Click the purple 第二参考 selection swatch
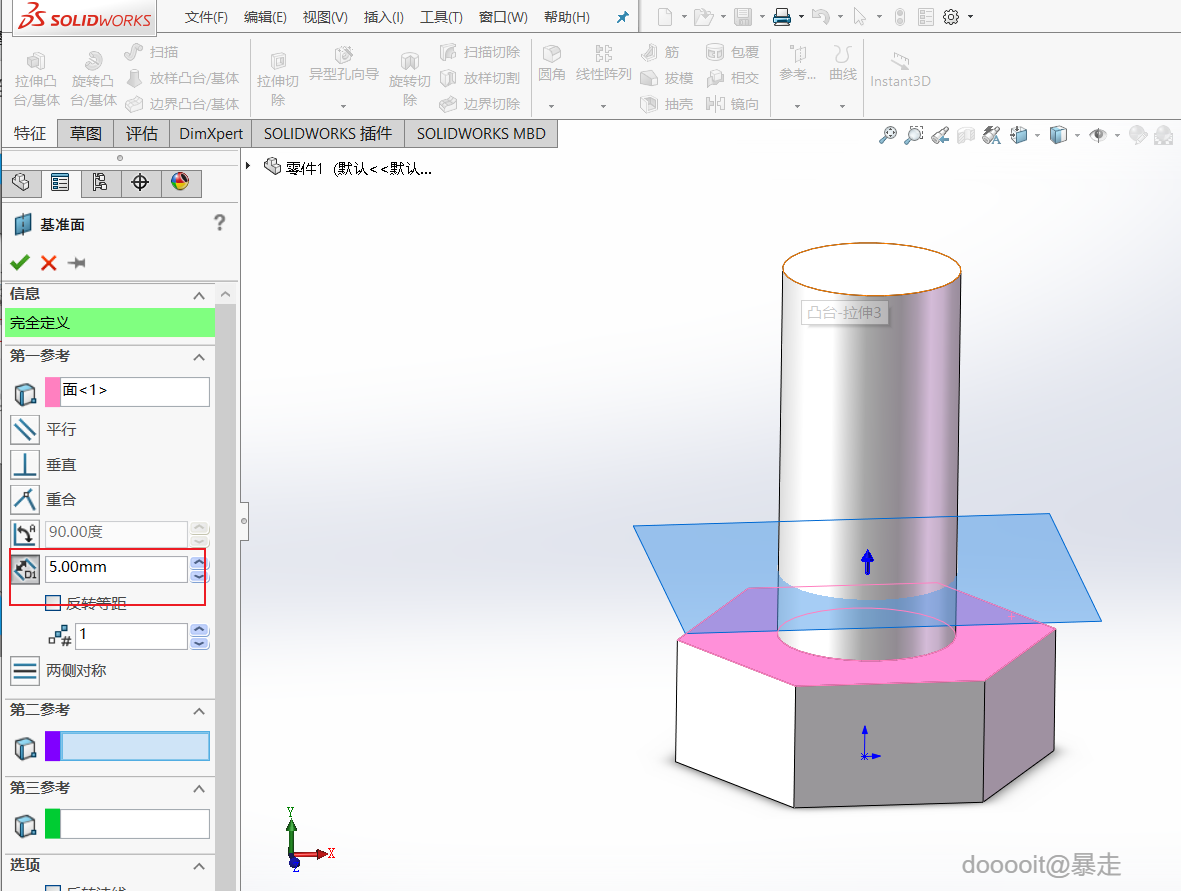The width and height of the screenshot is (1181, 891). pyautogui.click(x=53, y=746)
